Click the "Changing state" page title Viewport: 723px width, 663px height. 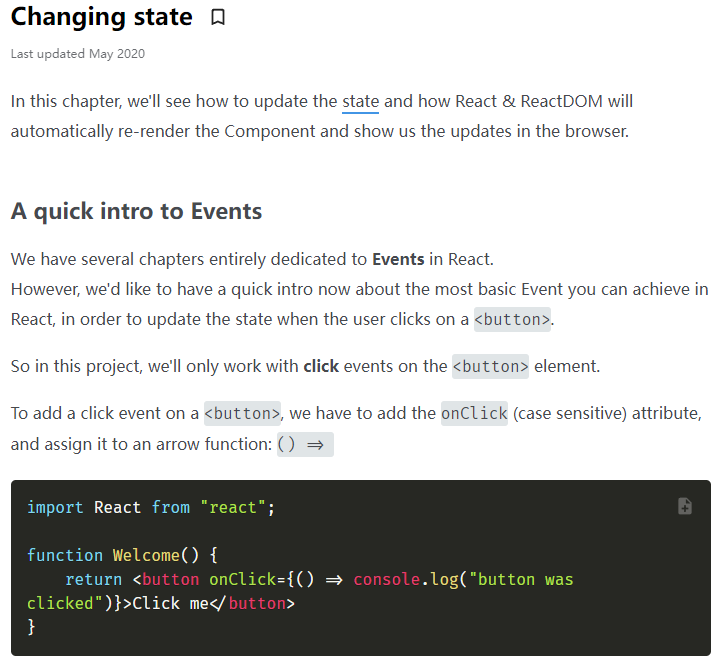click(101, 17)
